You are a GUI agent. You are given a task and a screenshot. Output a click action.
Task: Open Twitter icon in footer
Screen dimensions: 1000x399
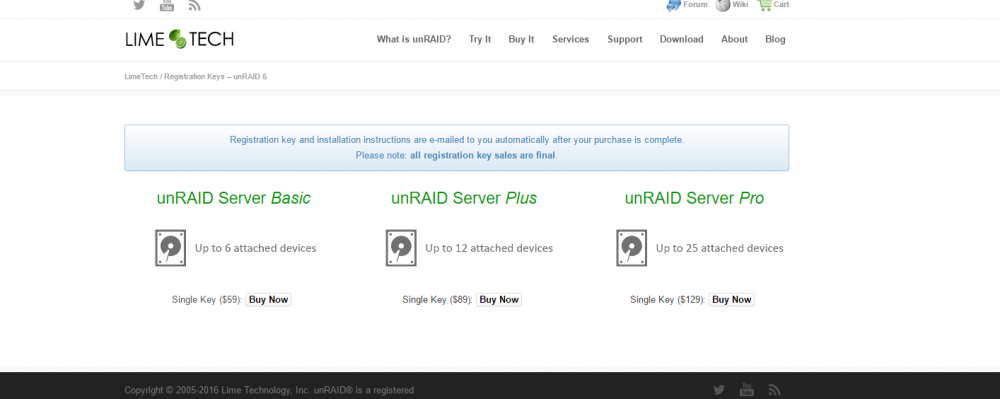(x=719, y=390)
